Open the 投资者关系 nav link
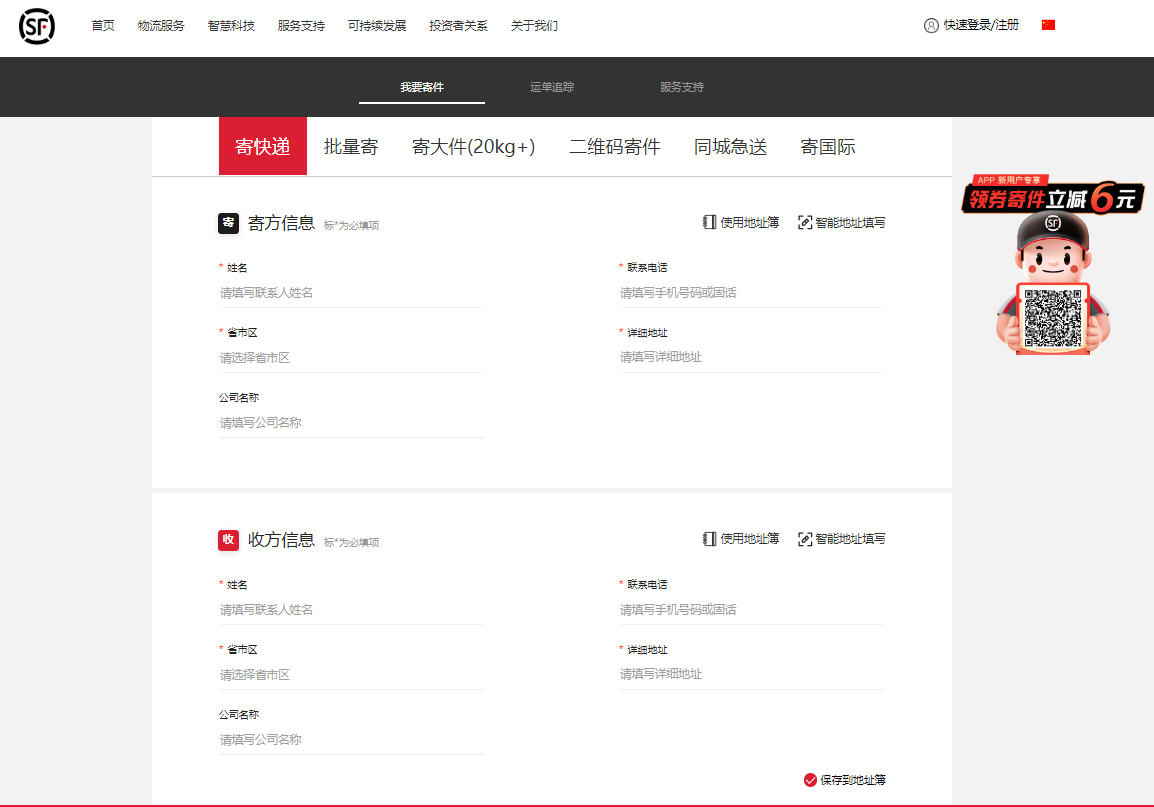Viewport: 1154px width, 807px height. 458,26
